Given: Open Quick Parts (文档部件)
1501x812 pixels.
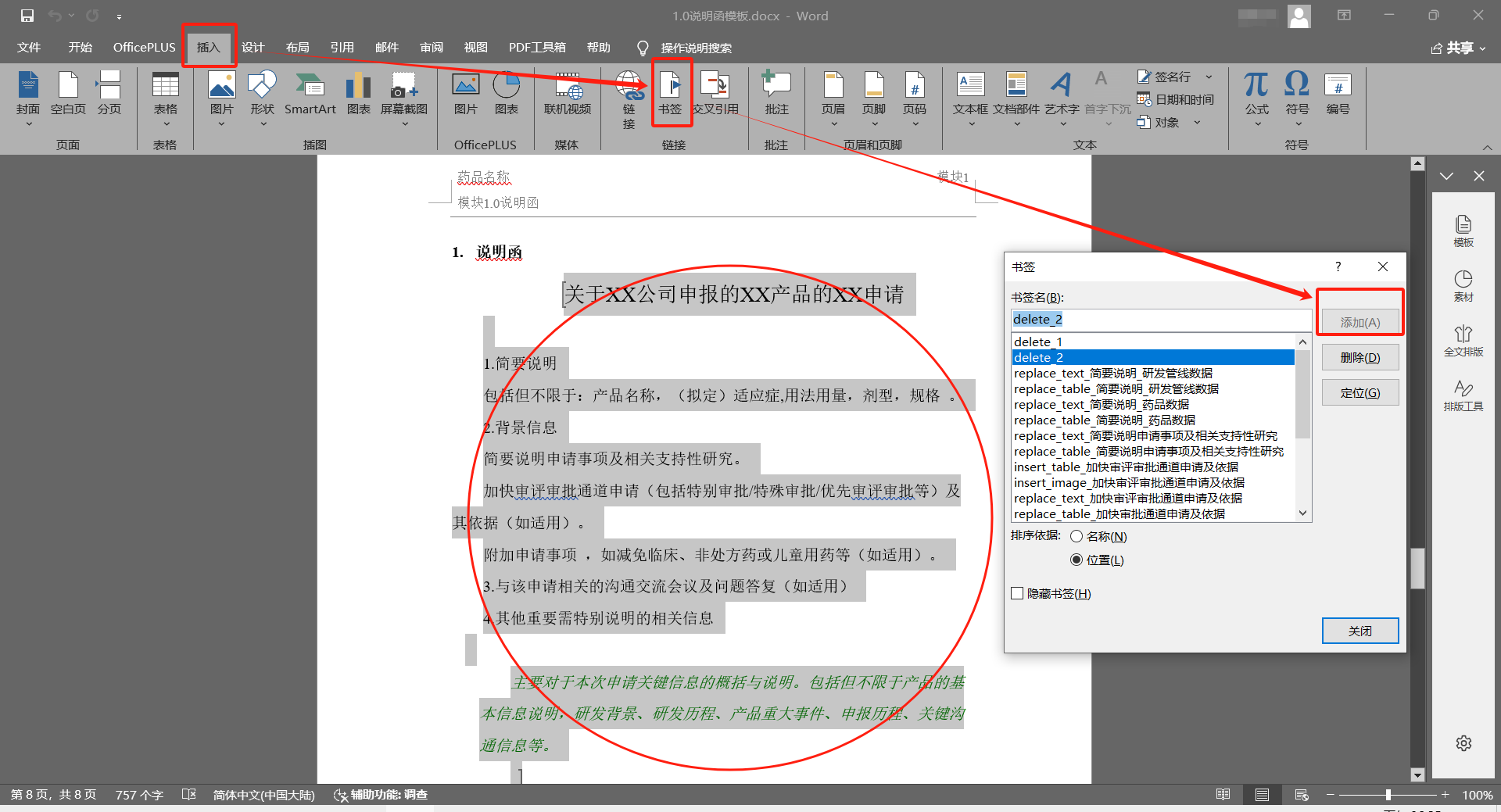Looking at the screenshot, I should tap(1016, 98).
